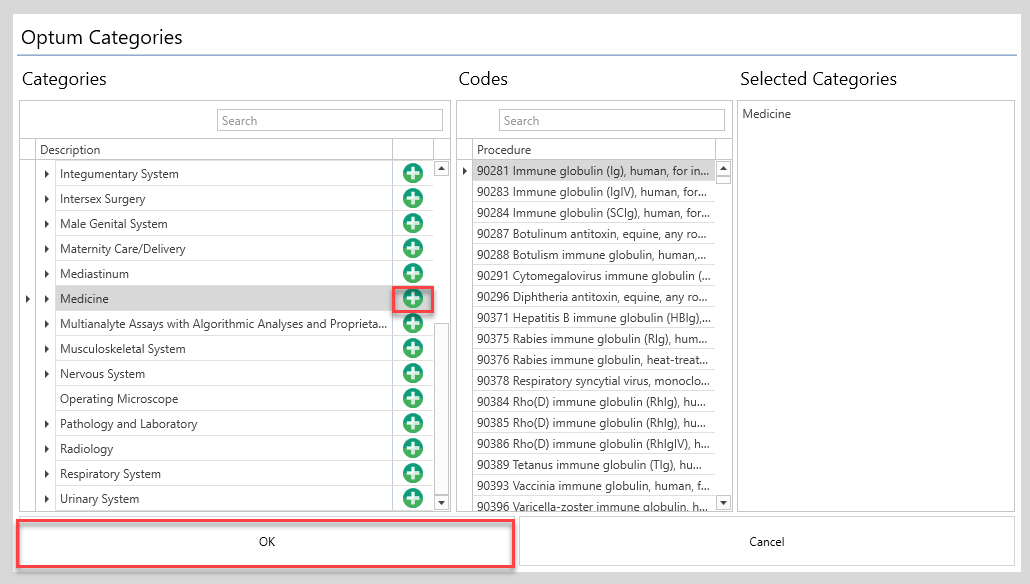The width and height of the screenshot is (1030, 584).
Task: Click the Cancel button
Action: [x=767, y=542]
